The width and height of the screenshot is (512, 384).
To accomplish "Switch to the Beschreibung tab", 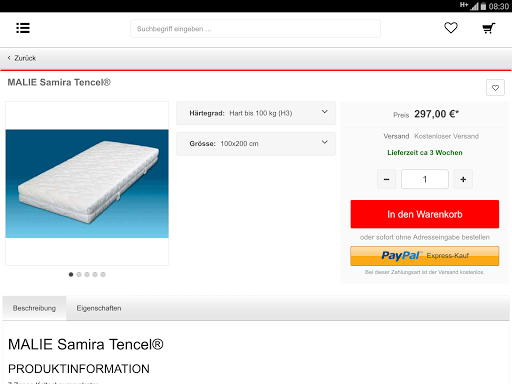I will tap(34, 308).
